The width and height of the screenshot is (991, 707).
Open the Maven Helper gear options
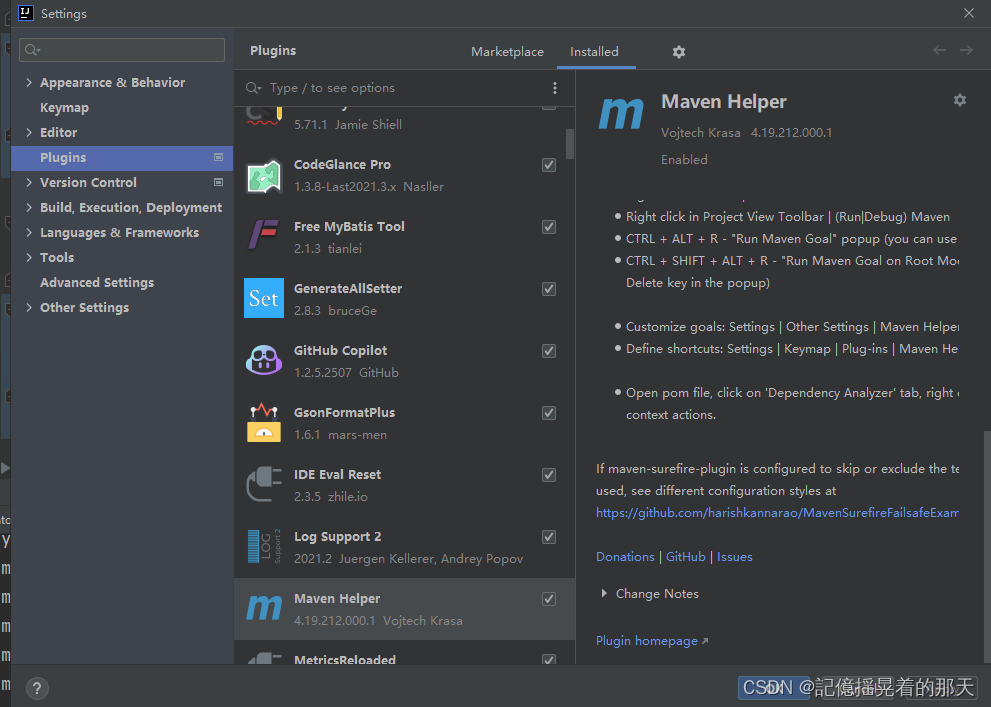[x=959, y=100]
